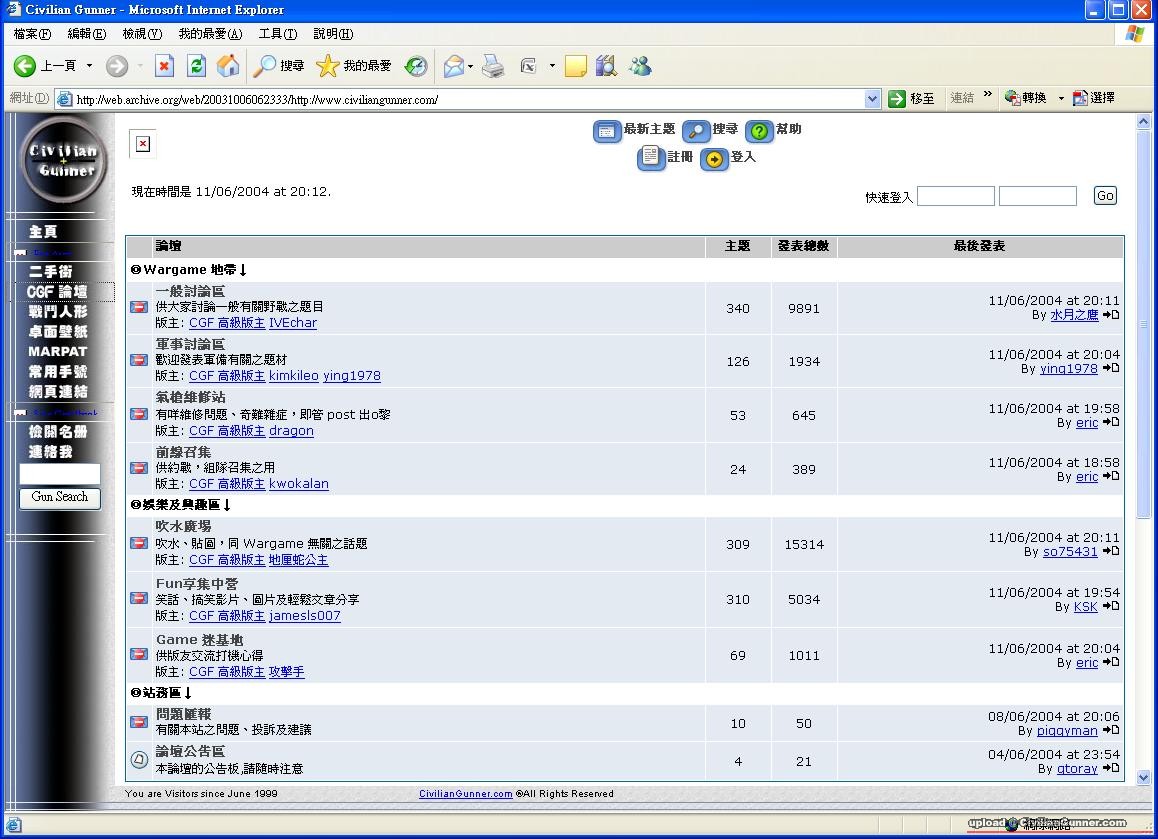
Task: Click the Refresh page icon
Action: [x=196, y=66]
